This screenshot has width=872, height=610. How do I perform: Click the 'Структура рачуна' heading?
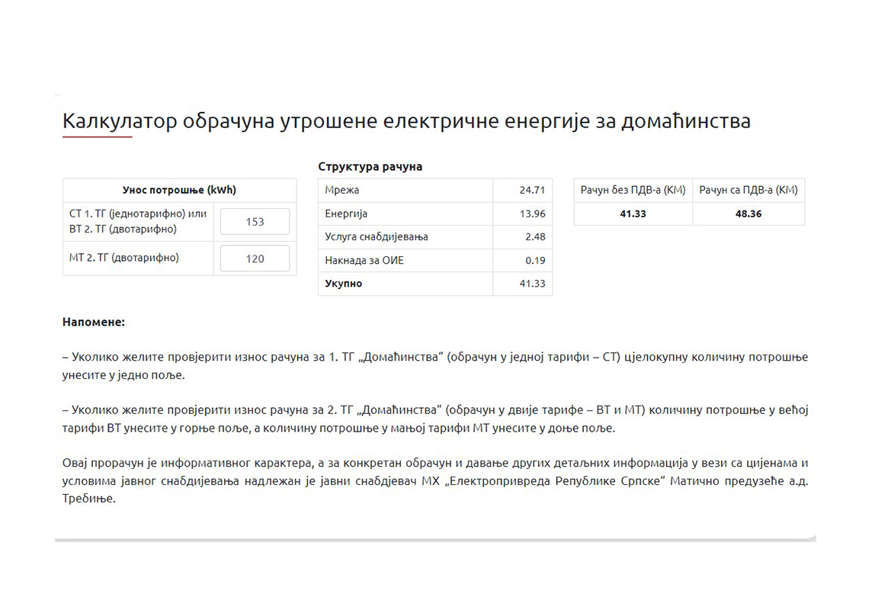click(x=370, y=167)
